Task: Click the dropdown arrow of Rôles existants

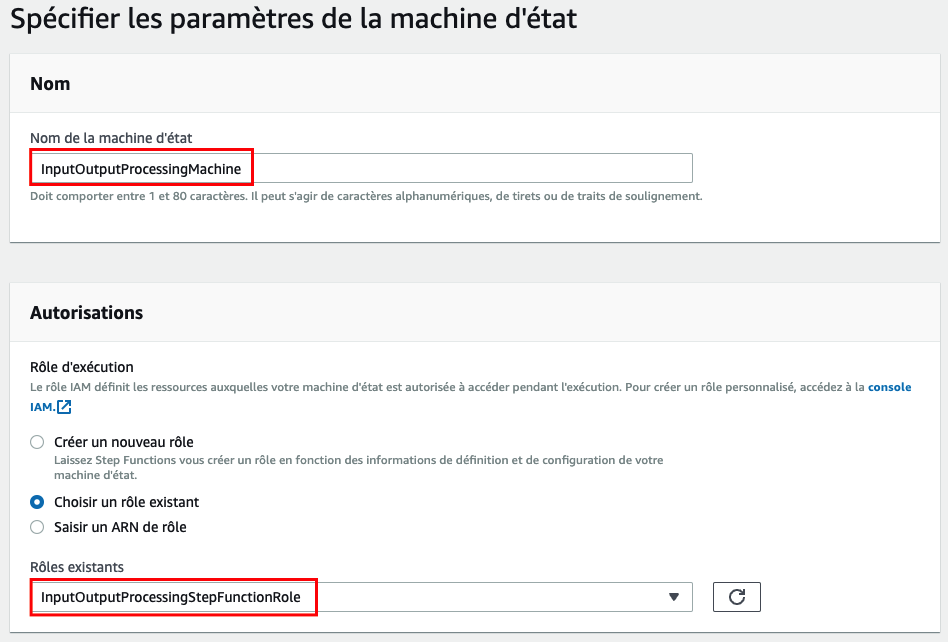Action: point(674,597)
